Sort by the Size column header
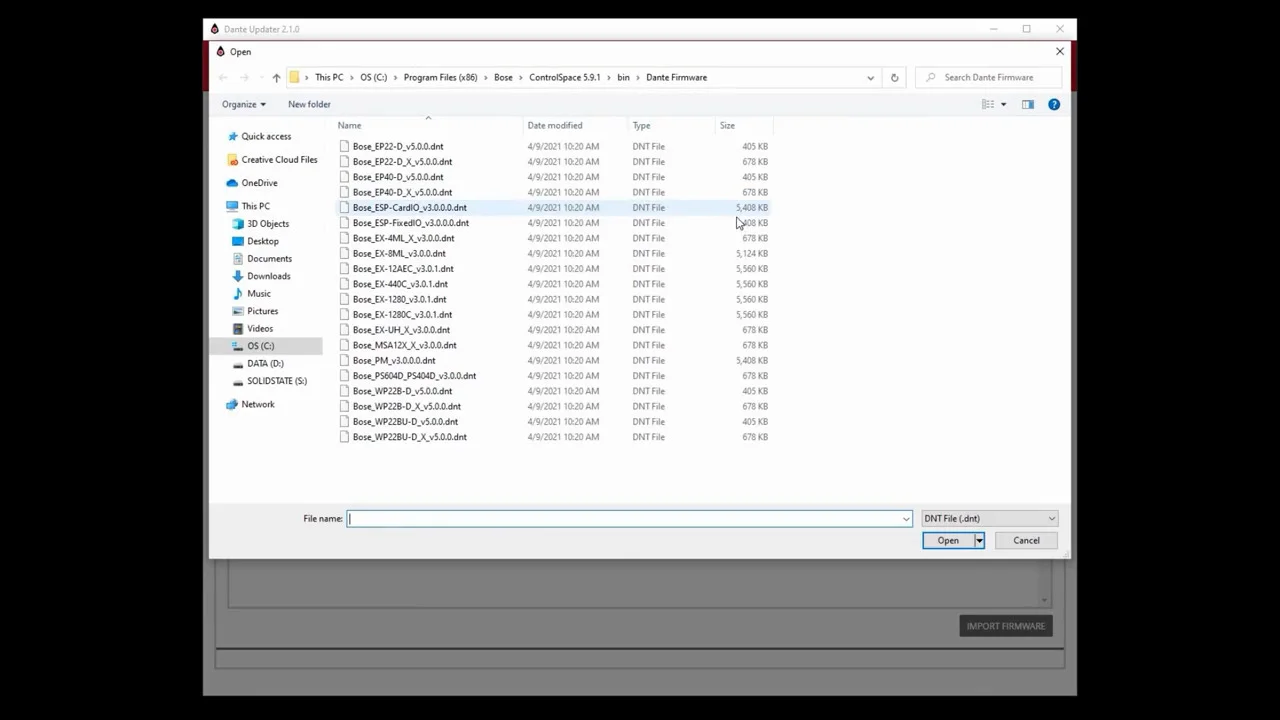 [744, 125]
